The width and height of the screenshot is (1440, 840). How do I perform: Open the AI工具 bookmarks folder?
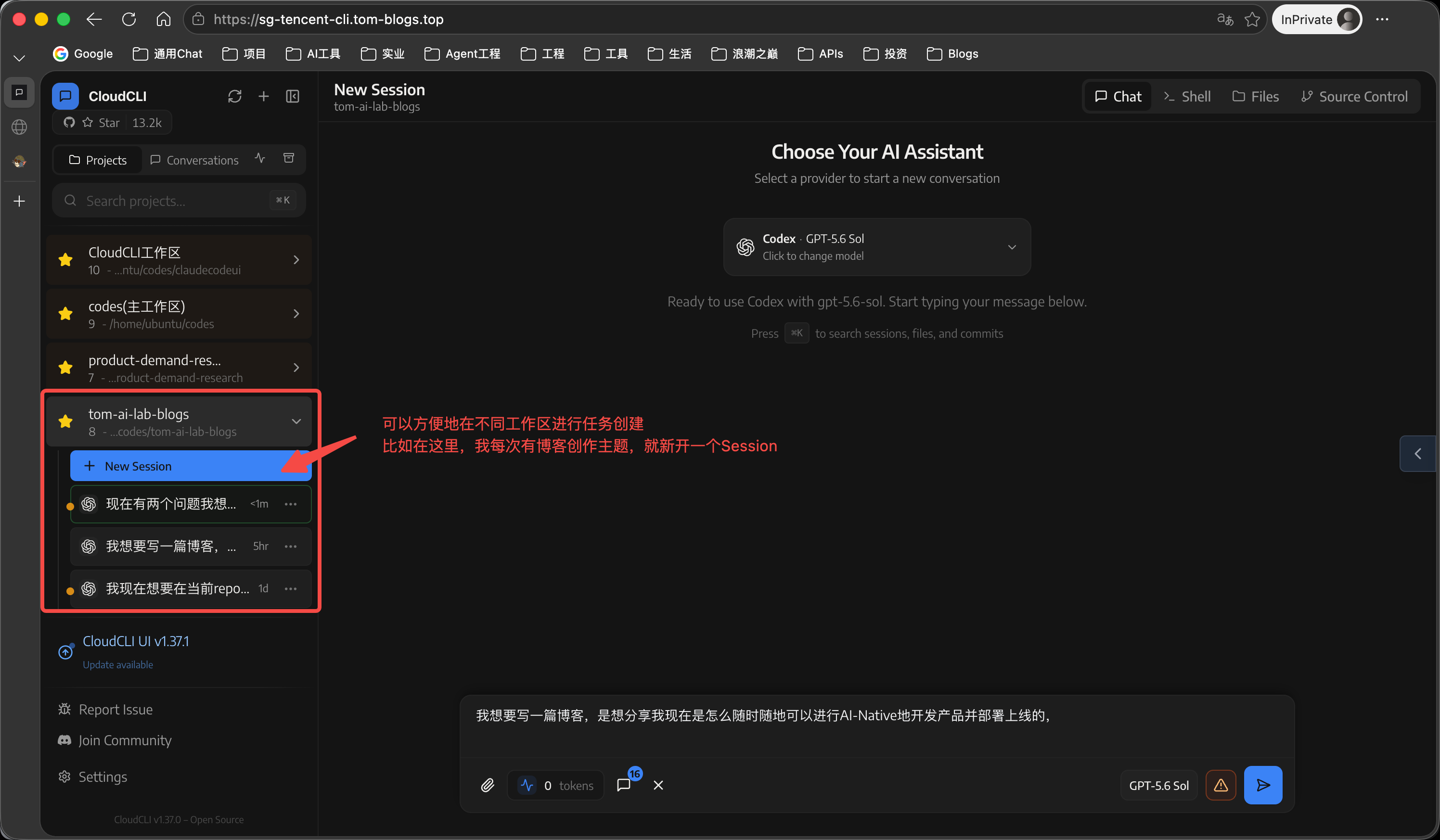click(313, 54)
